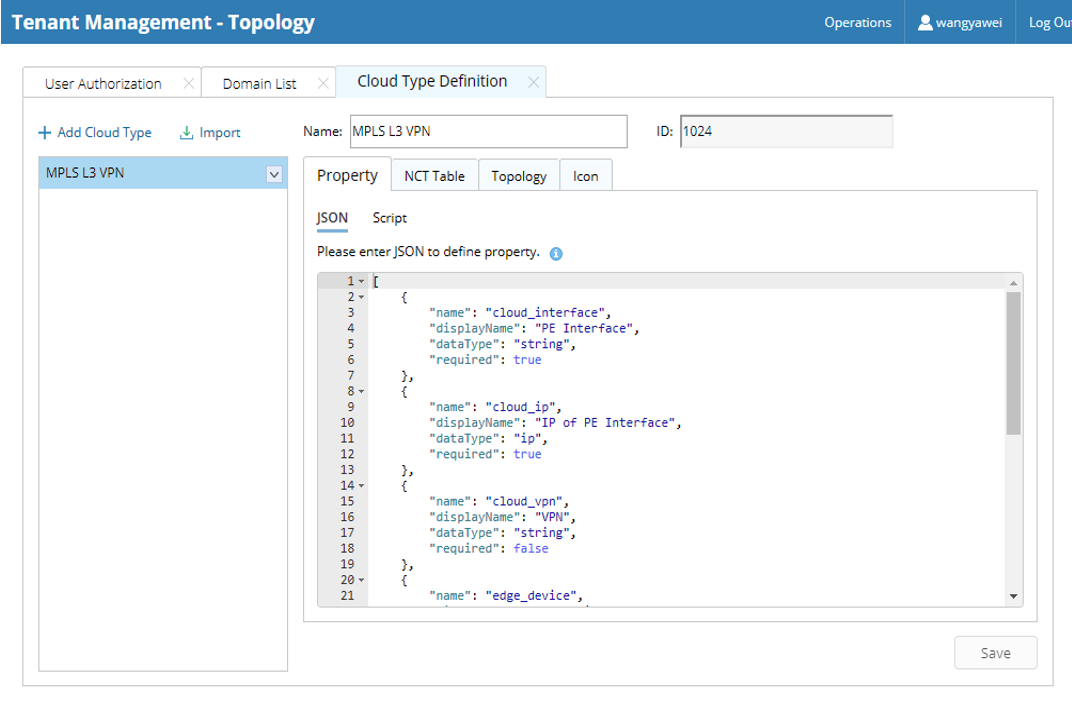Open the MPLS L3 VPN dropdown arrow
The image size is (1072, 712).
point(274,174)
